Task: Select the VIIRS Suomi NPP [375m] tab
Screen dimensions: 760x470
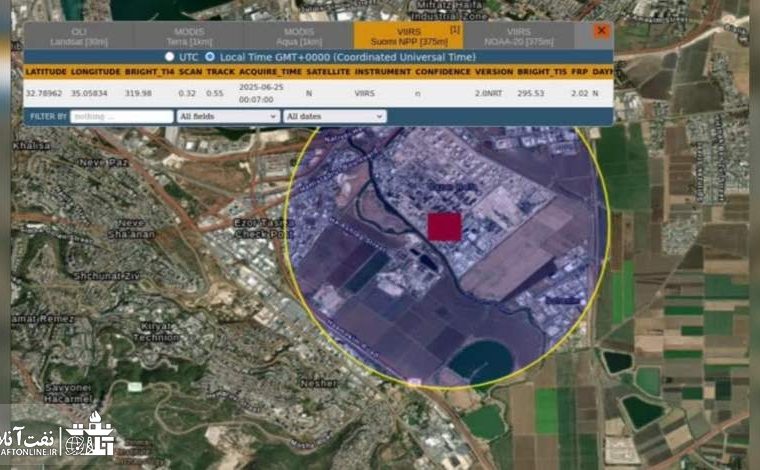Action: [x=409, y=36]
